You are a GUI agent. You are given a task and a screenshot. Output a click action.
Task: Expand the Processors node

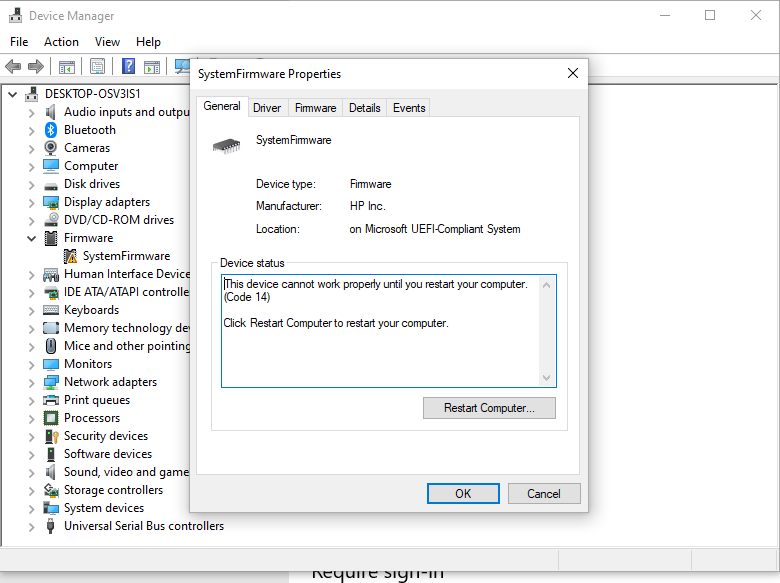pos(31,419)
